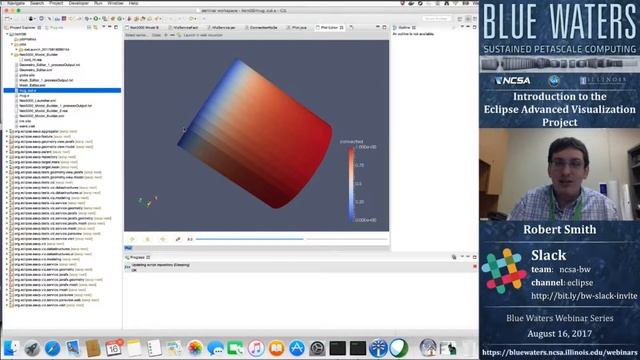Click the New file wizard toolbar icon
640x360 pixels.
click(x=7, y=19)
